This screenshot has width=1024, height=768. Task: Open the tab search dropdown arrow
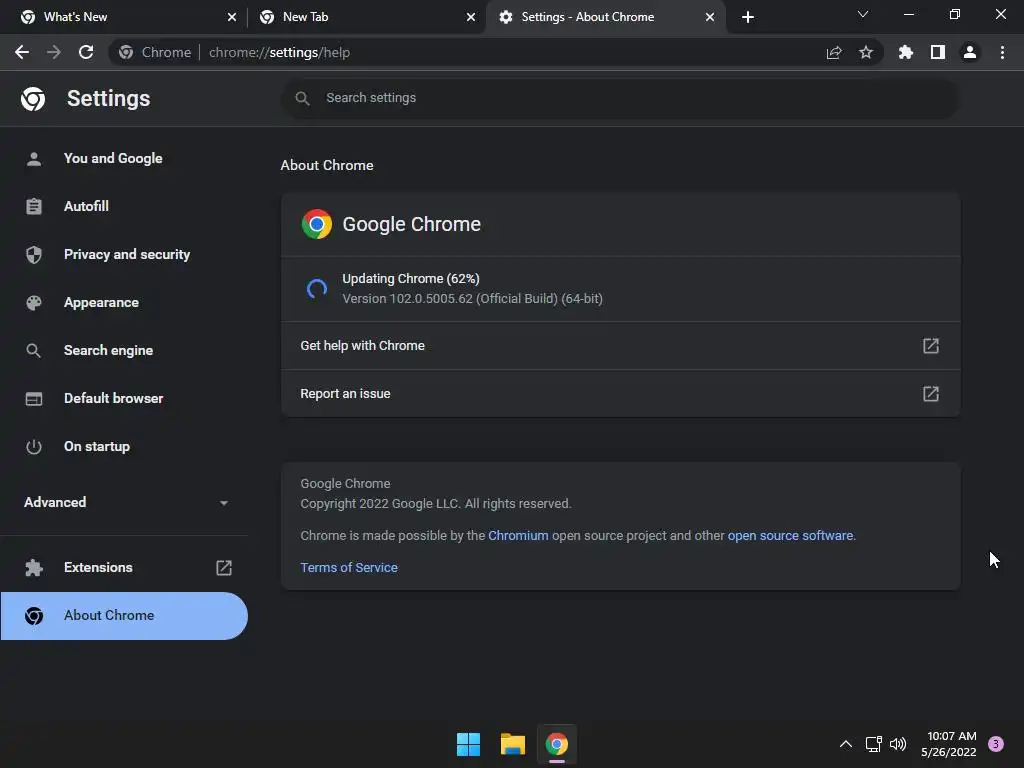click(x=863, y=14)
